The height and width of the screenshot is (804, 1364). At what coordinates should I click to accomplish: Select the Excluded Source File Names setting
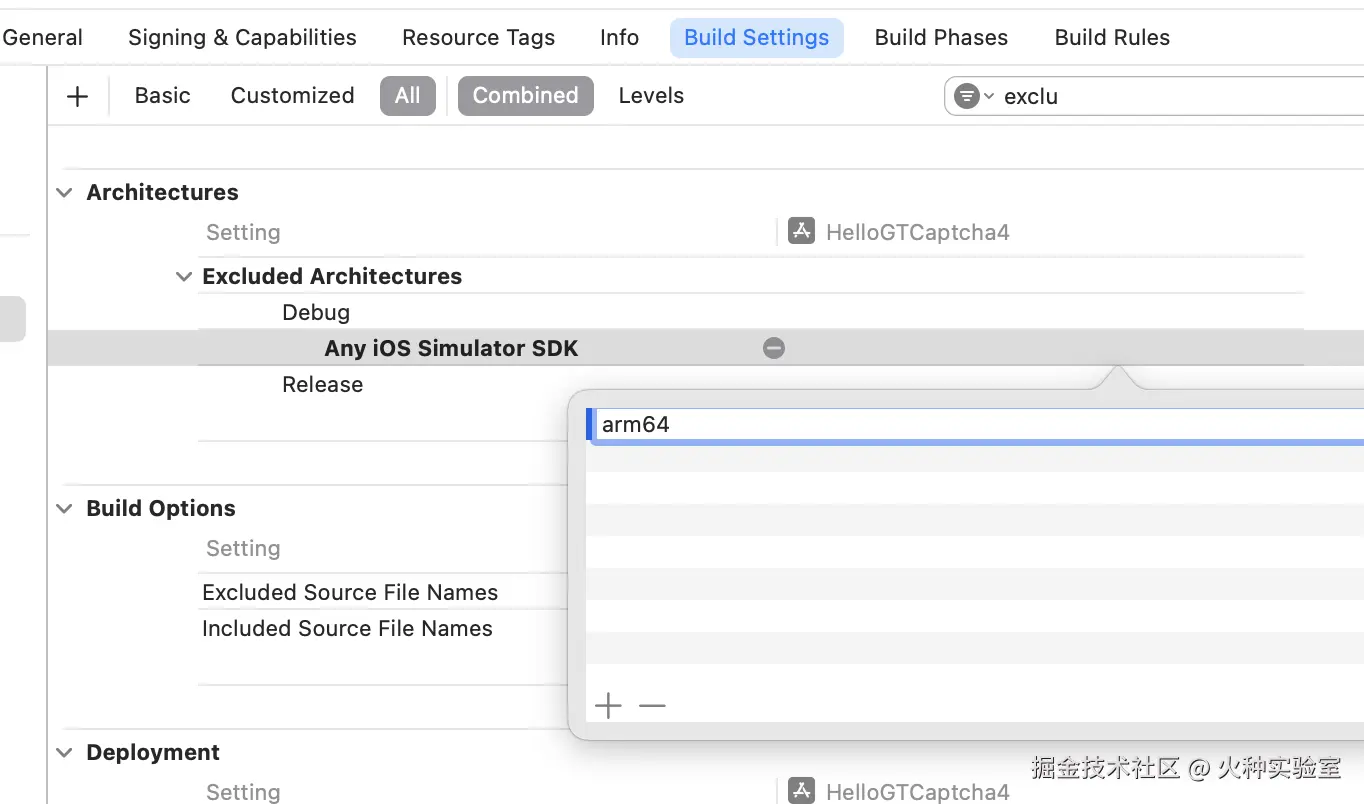point(350,592)
